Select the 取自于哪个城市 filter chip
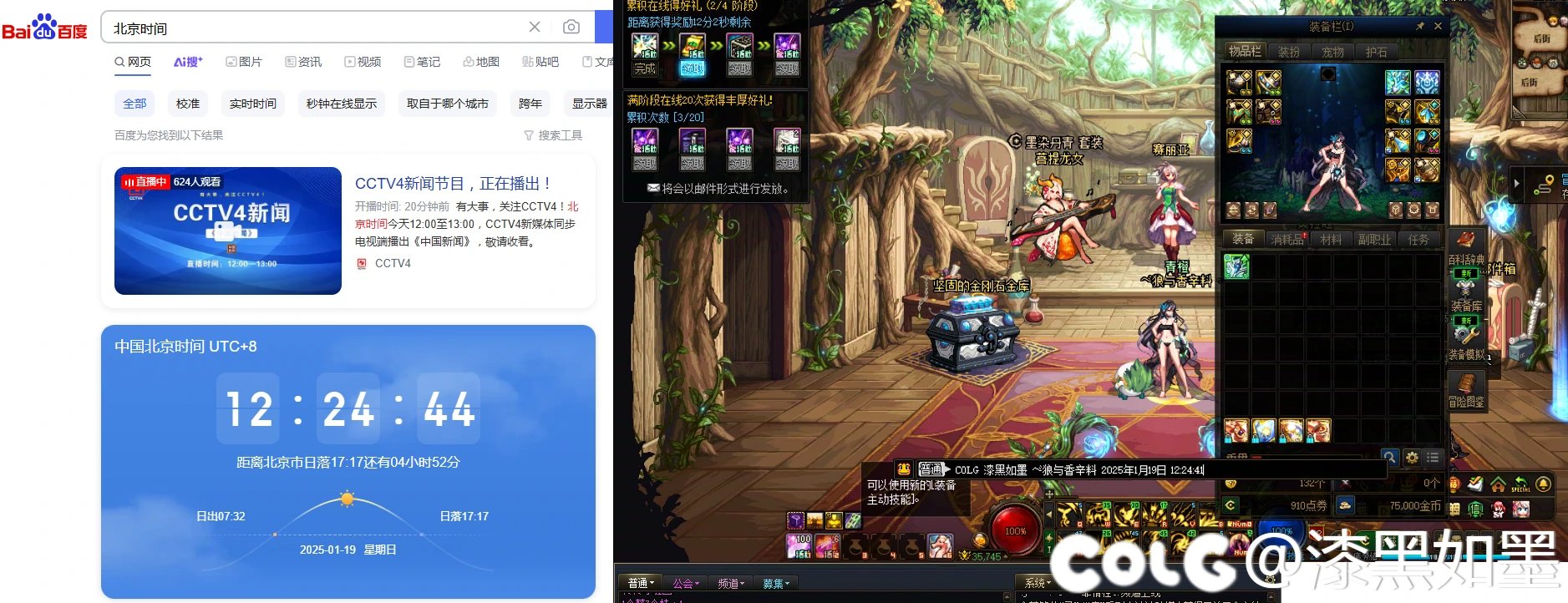Image resolution: width=1568 pixels, height=603 pixels. [447, 104]
